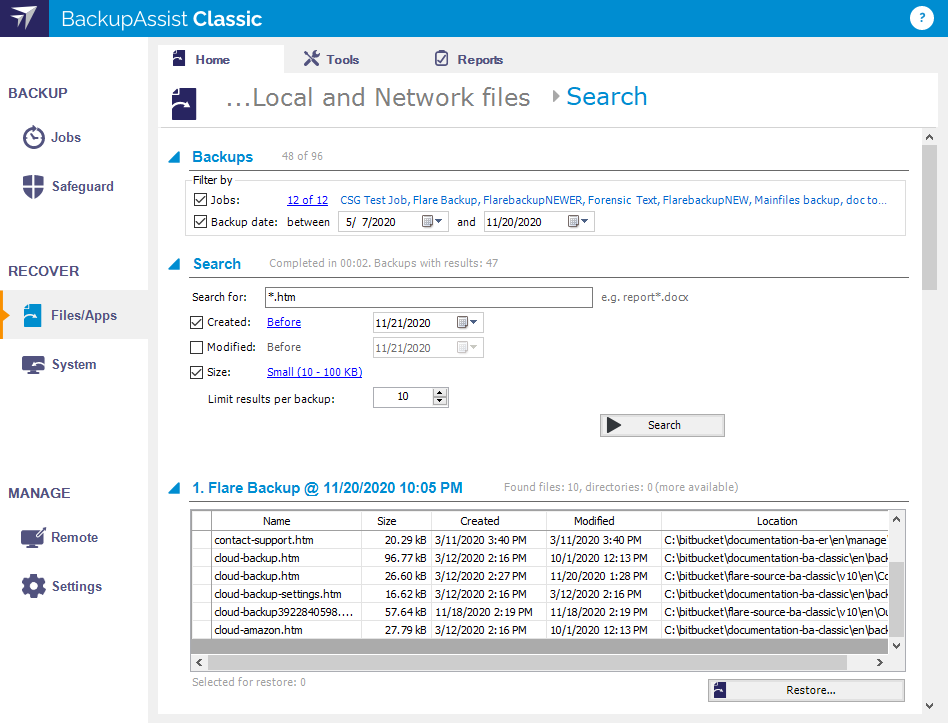Increase limit results per backup value
The image size is (948, 723).
click(x=440, y=392)
